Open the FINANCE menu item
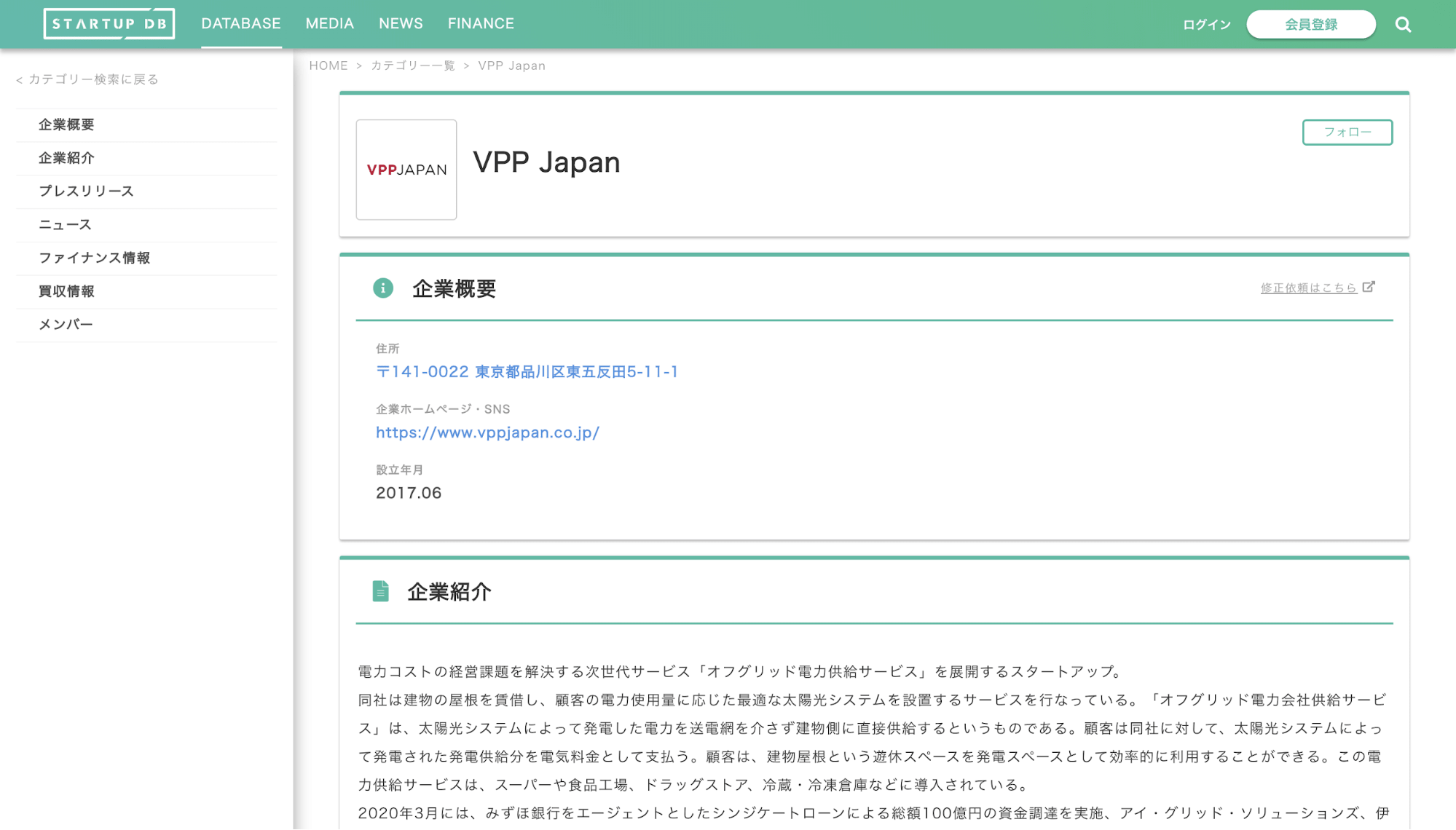 point(480,23)
